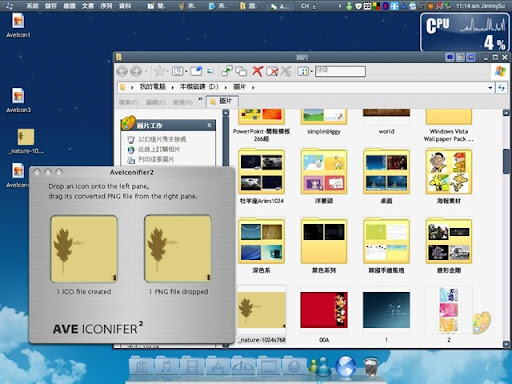Click the scissors Cut toolbar icon

pos(286,71)
